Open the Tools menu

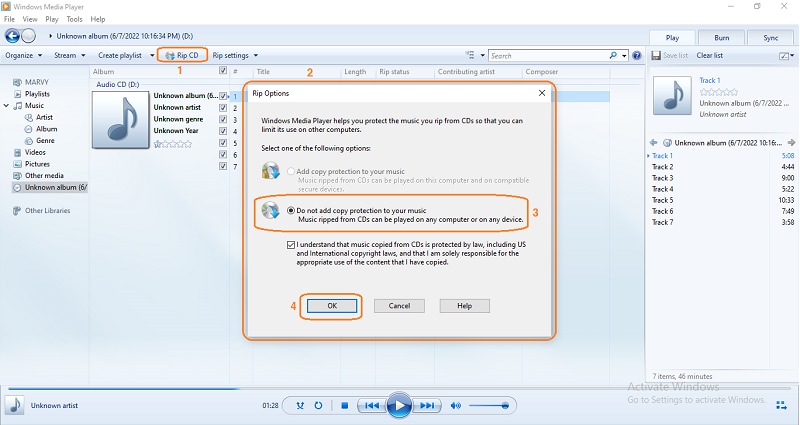click(74, 19)
